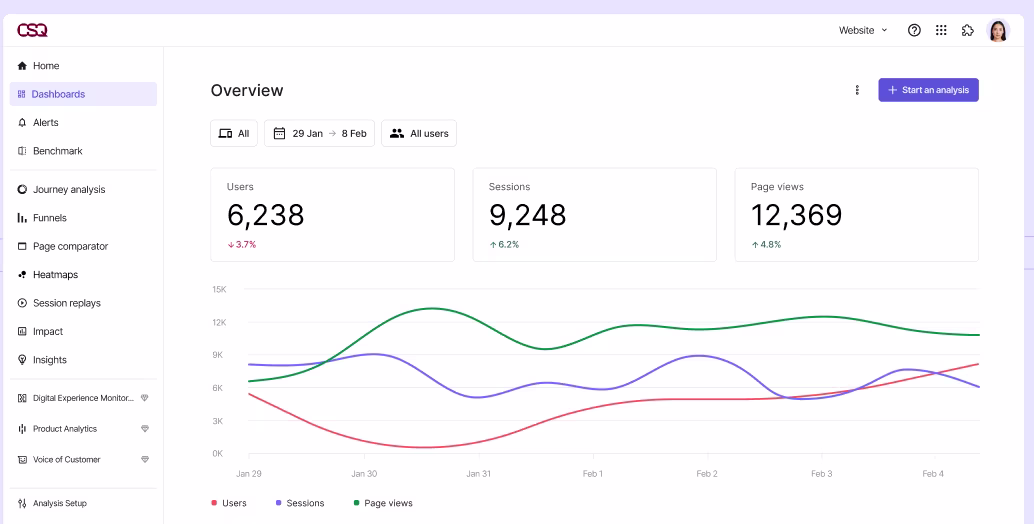Open Funnels in sidebar
The image size is (1034, 524).
[x=83, y=218]
